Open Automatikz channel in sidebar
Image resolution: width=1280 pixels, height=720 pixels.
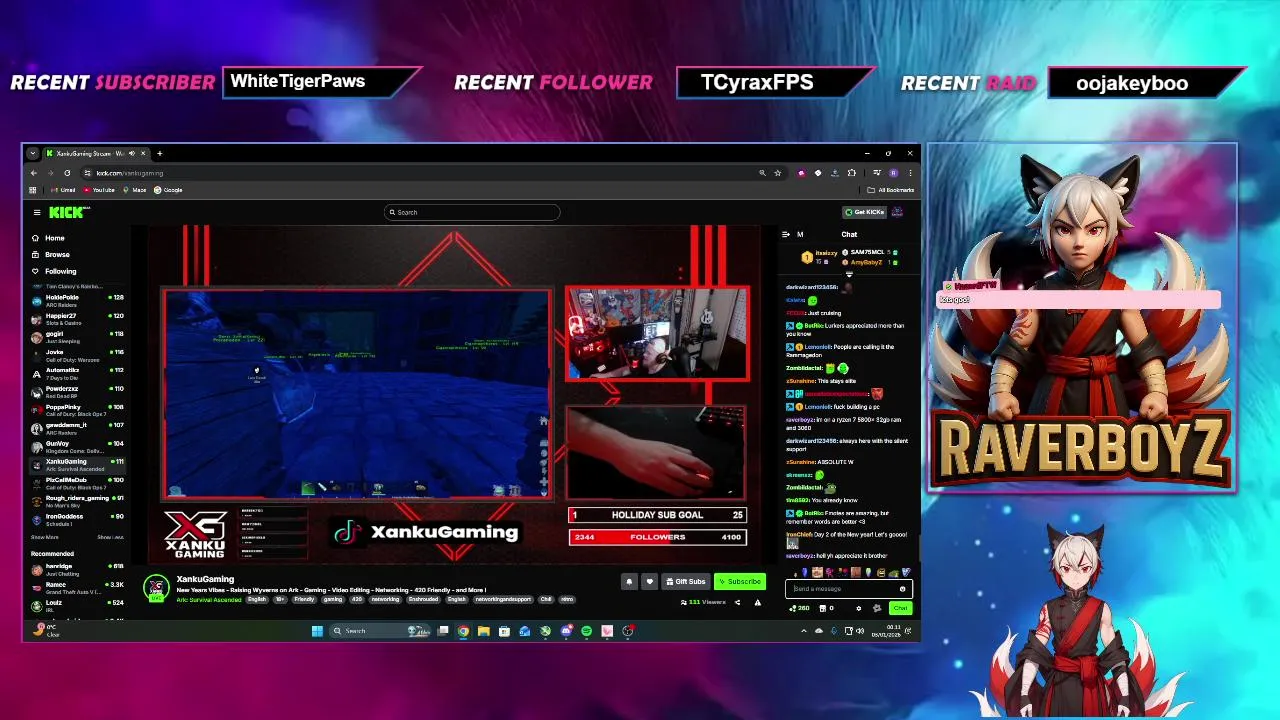click(78, 373)
